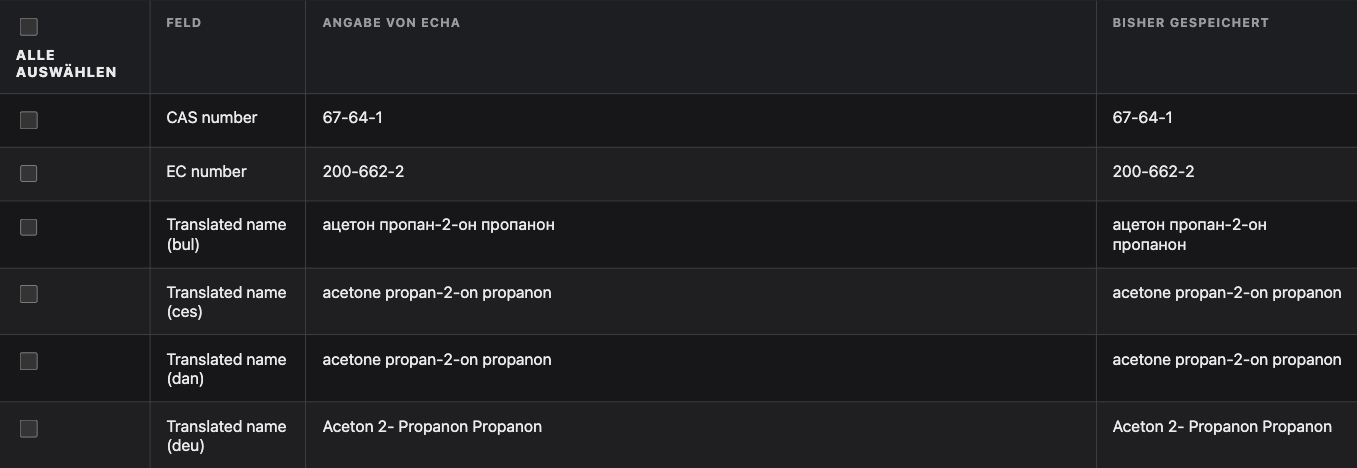
Task: Click the ECHA EC number value 200-662-2
Action: coord(363,172)
